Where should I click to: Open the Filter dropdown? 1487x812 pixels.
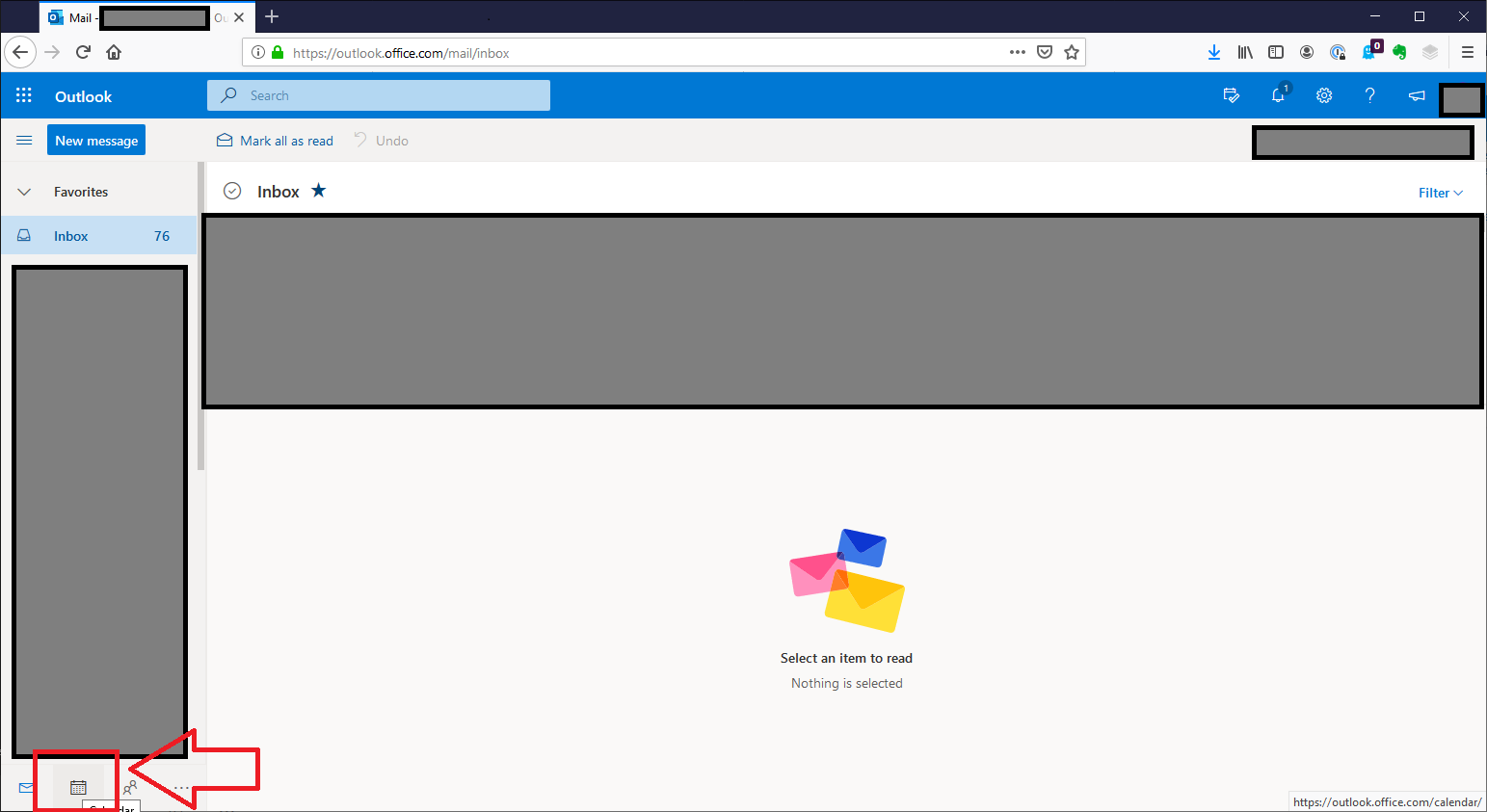[x=1441, y=193]
